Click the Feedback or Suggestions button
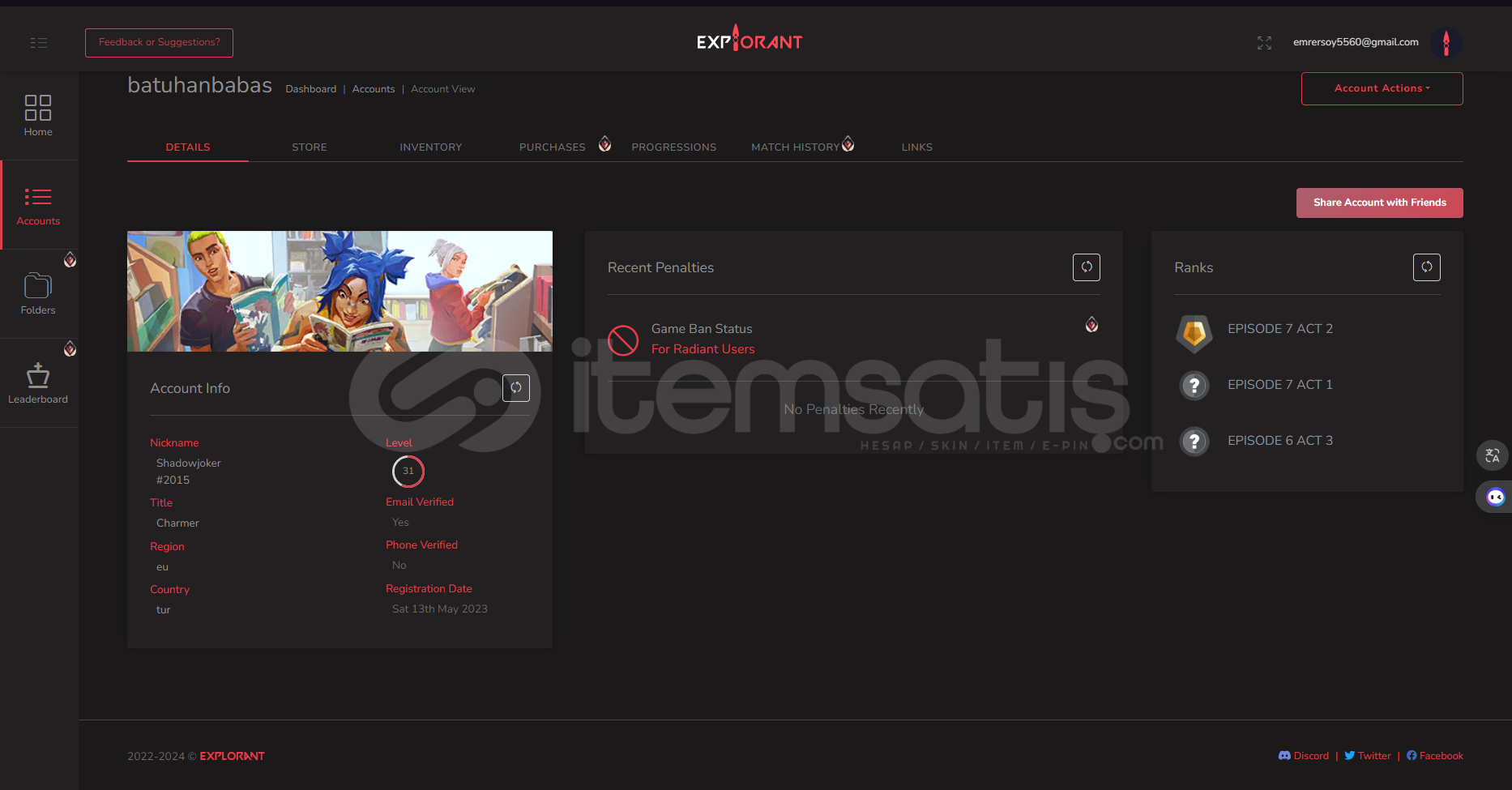The image size is (1512, 790). [x=159, y=43]
